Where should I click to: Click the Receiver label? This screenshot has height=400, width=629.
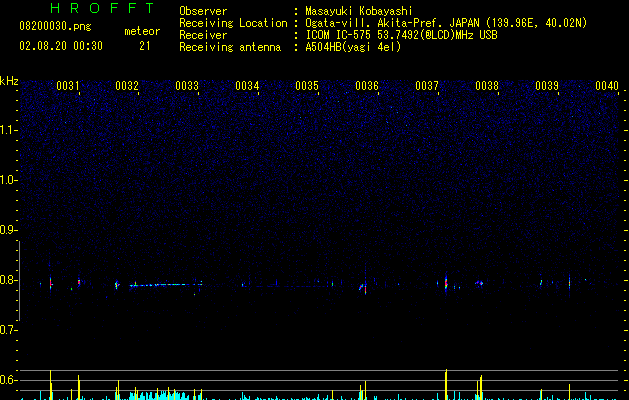pyautogui.click(x=203, y=35)
